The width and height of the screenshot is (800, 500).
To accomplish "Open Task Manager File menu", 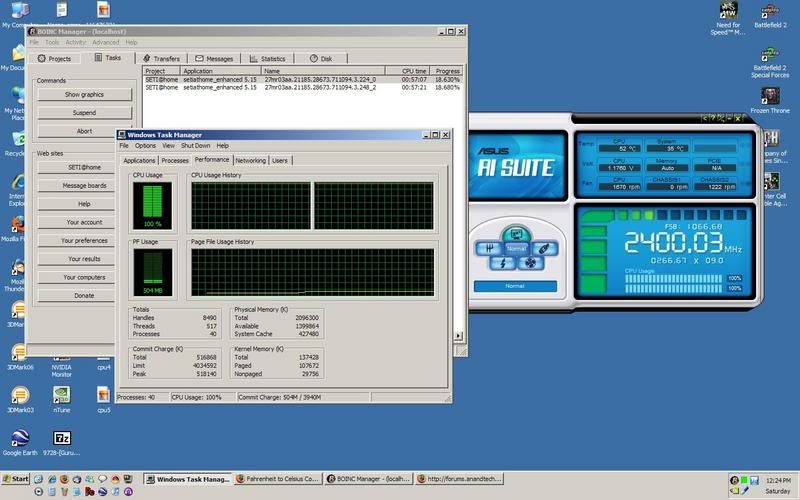I will (123, 145).
